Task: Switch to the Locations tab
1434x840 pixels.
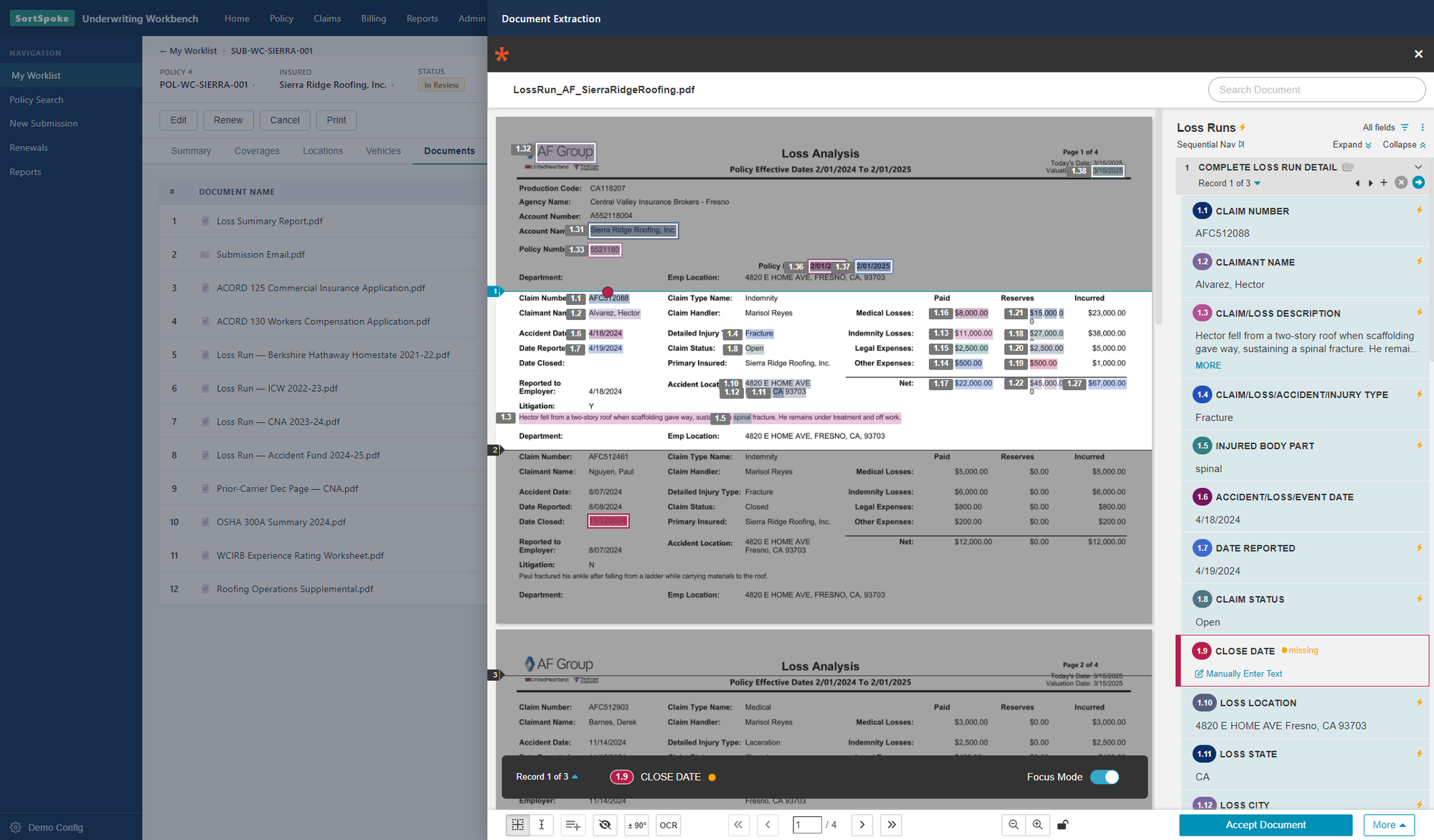Action: (x=323, y=151)
